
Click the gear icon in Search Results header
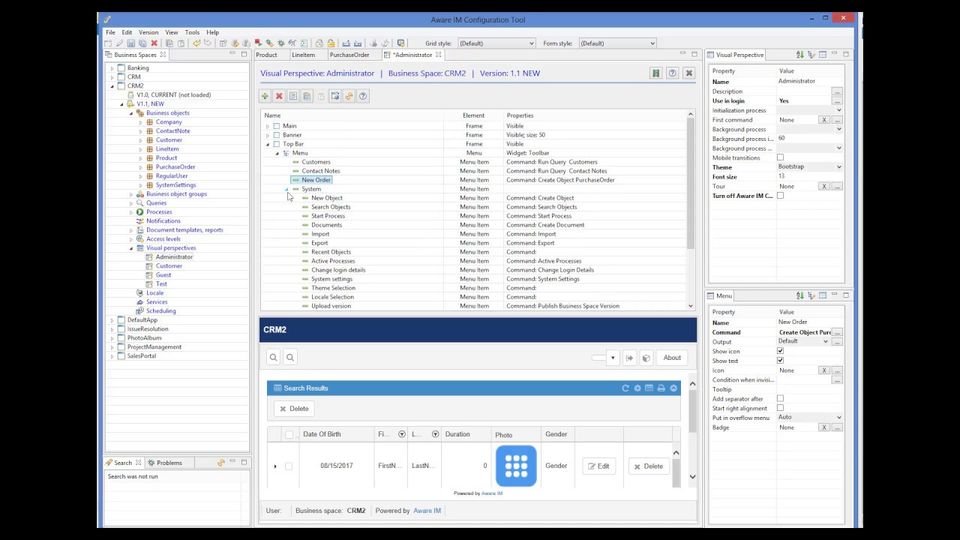tap(637, 388)
